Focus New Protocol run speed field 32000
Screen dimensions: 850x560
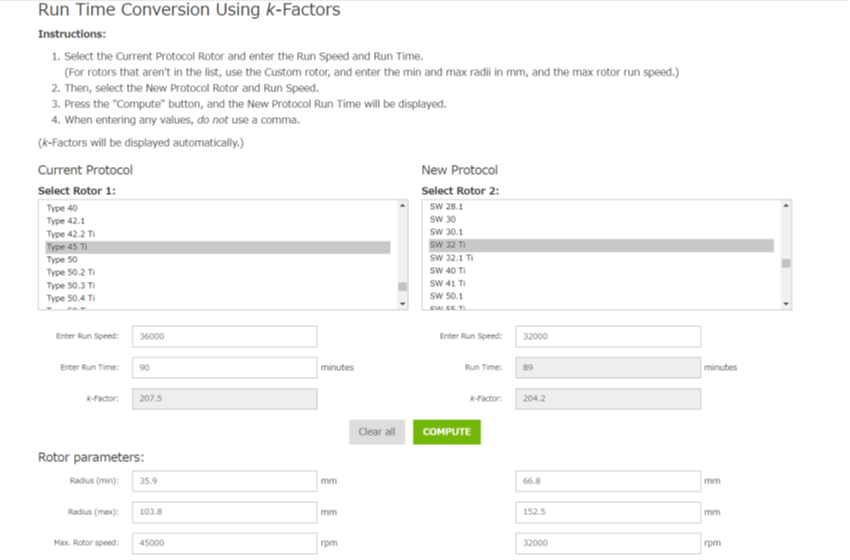tap(608, 337)
